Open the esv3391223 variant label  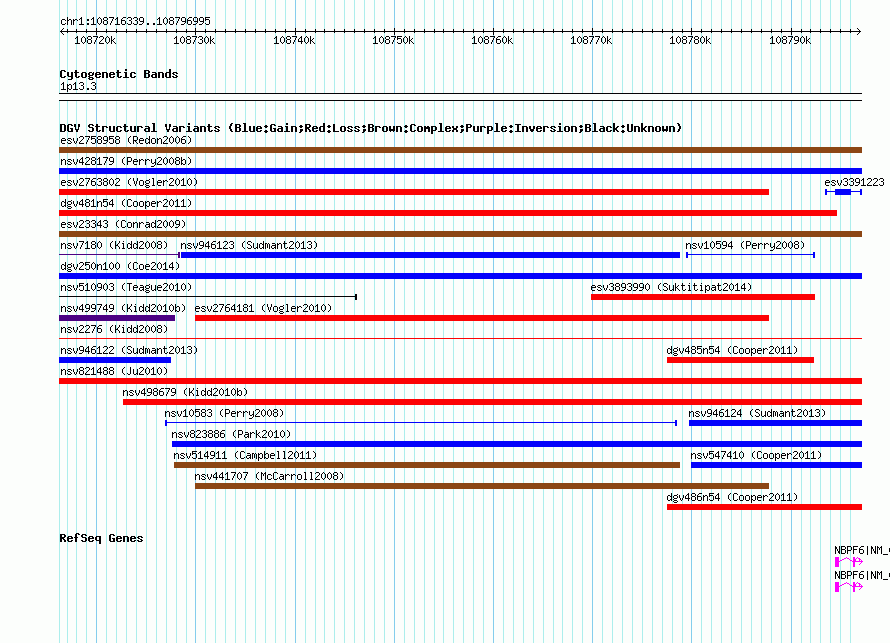(854, 182)
